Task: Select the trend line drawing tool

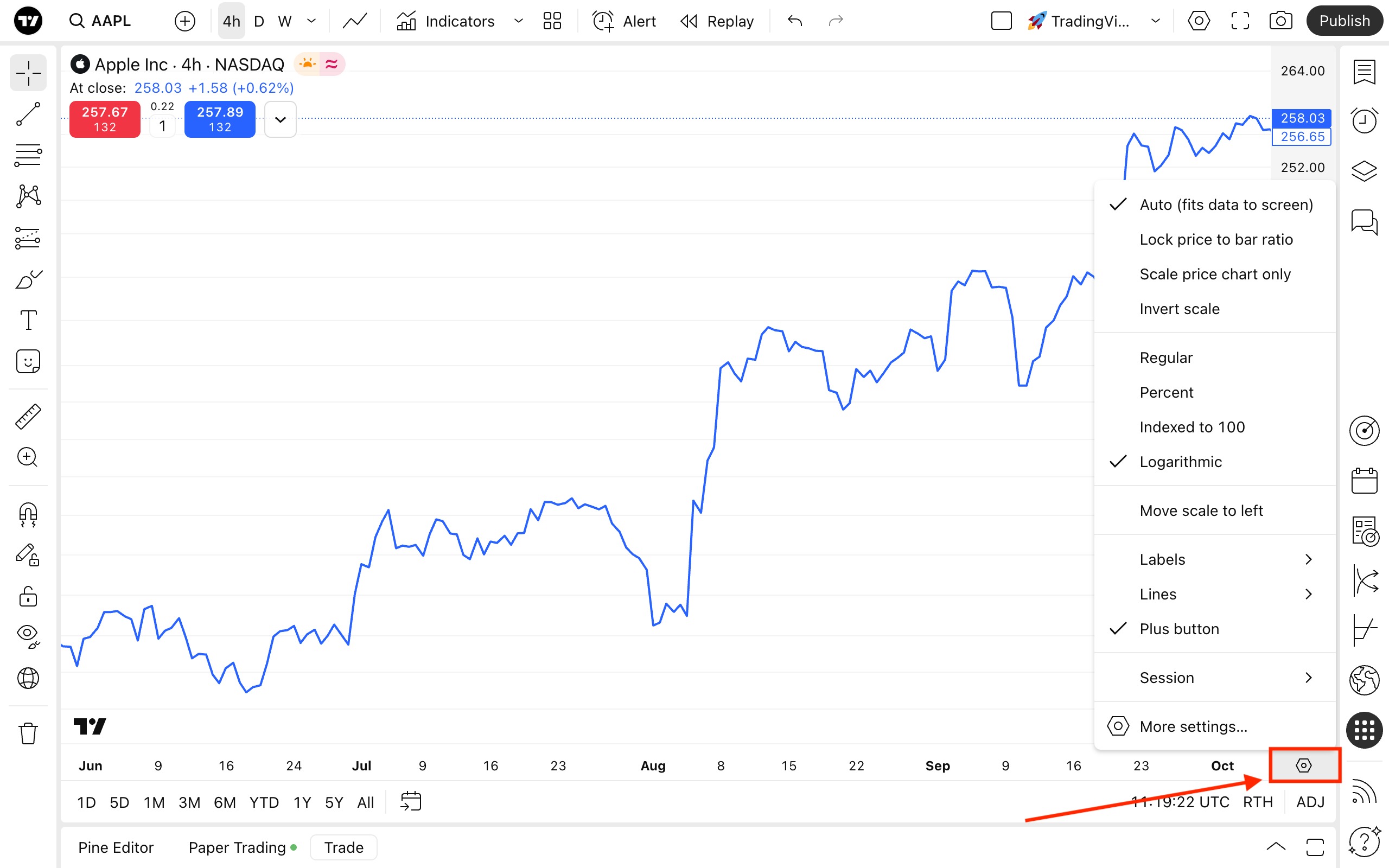Action: [28, 114]
